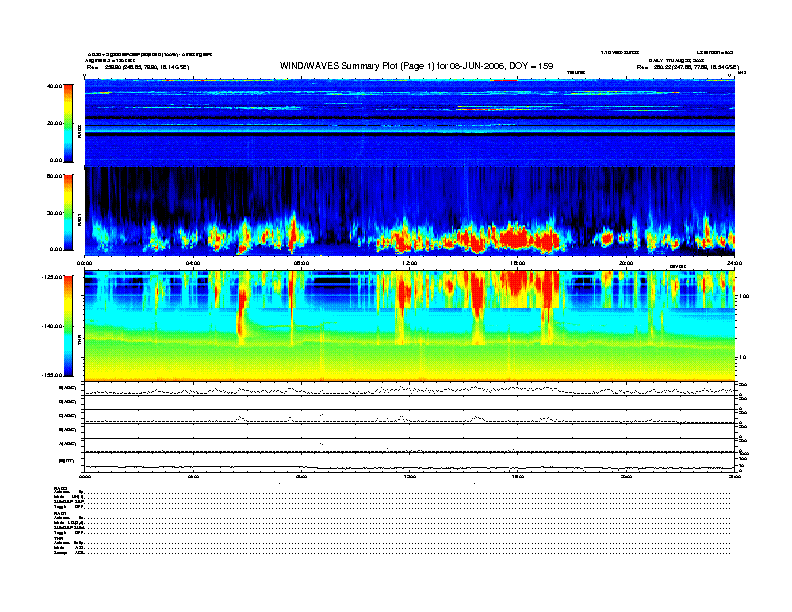The height and width of the screenshot is (612, 792).
Task: Click the 08:00 tick label under RAD1 spectrogram
Action: coord(301,263)
